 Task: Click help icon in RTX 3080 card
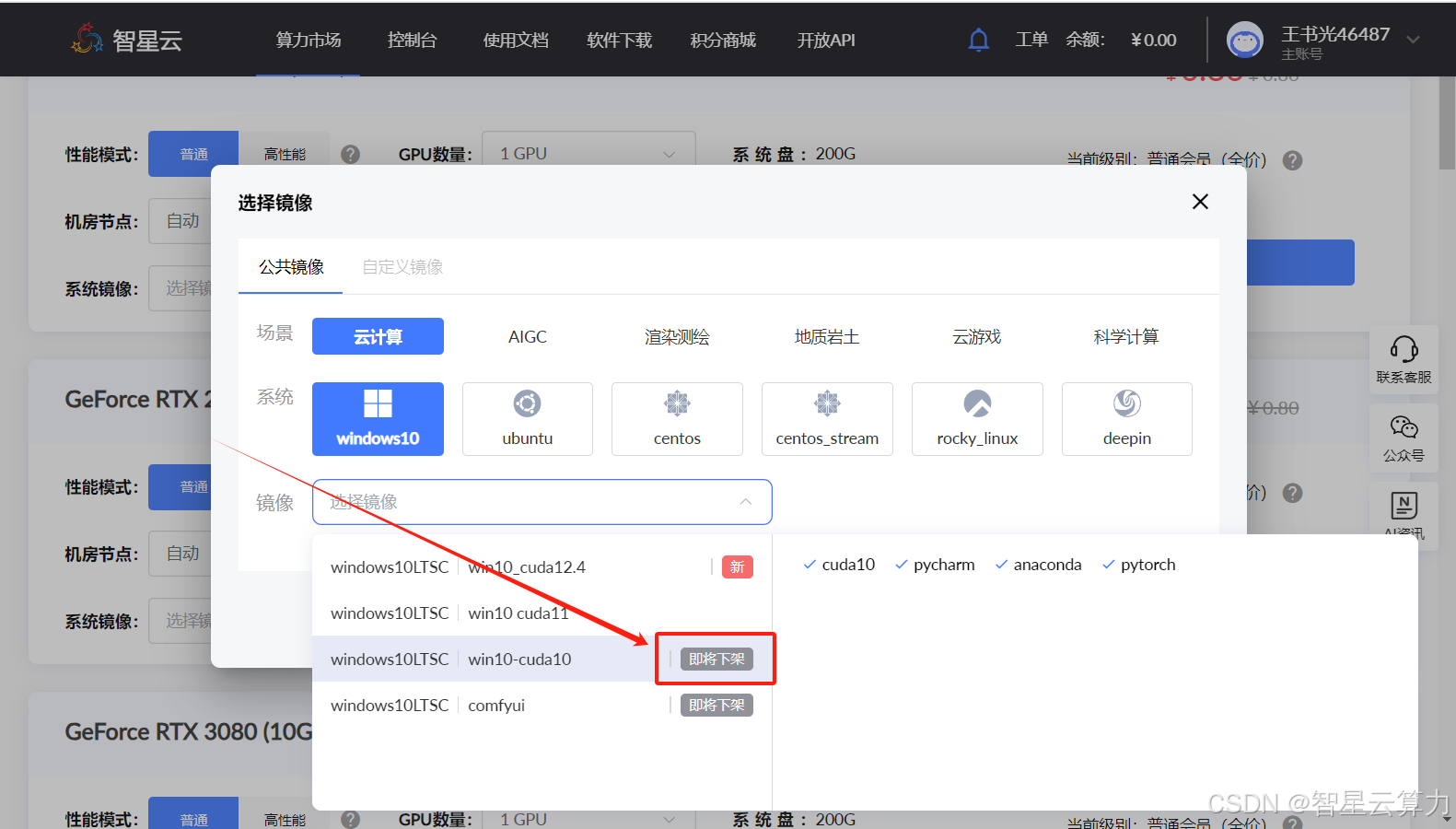coord(350,819)
